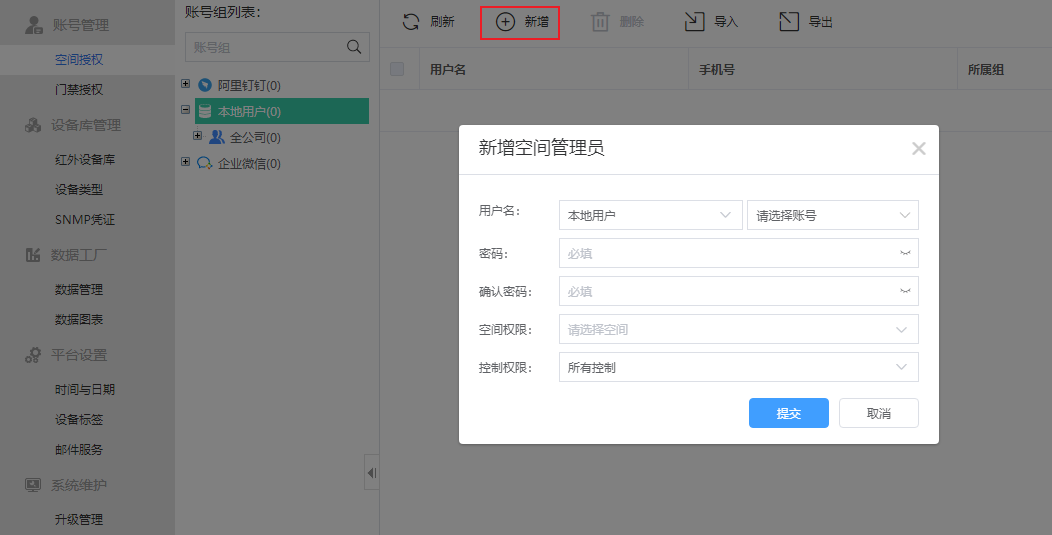Open 空间授权 in sidebar
This screenshot has height=535, width=1052.
coord(79,60)
